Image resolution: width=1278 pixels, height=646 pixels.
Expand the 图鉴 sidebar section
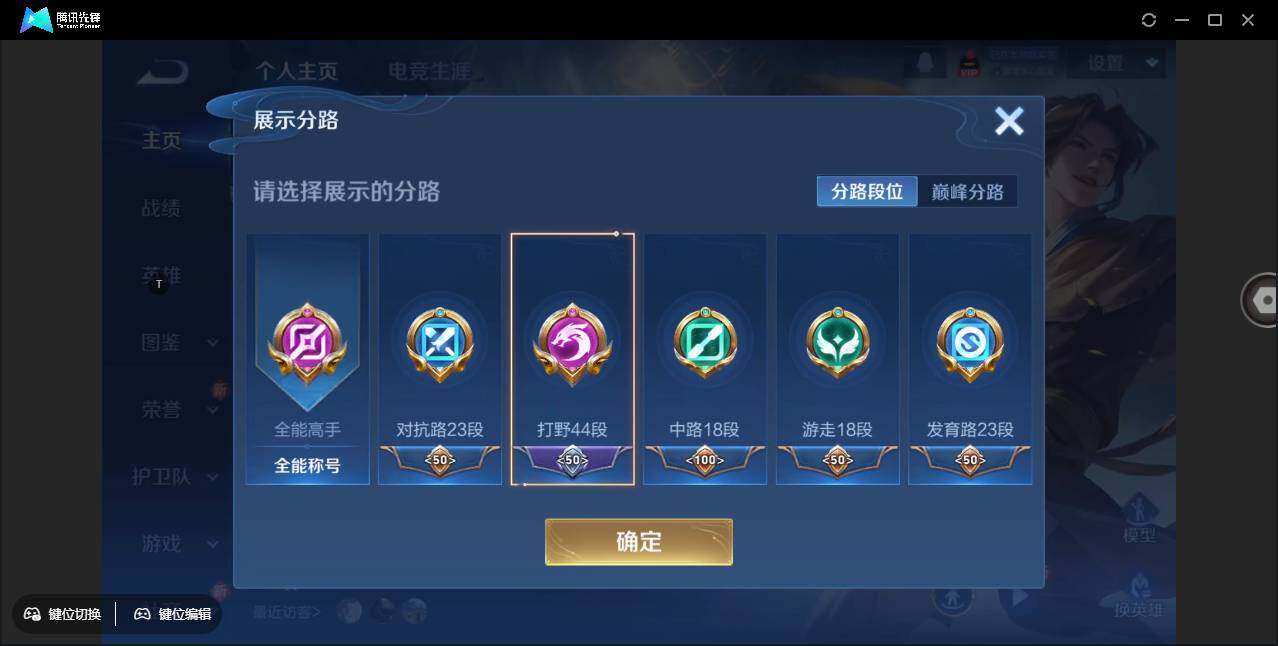pyautogui.click(x=213, y=343)
